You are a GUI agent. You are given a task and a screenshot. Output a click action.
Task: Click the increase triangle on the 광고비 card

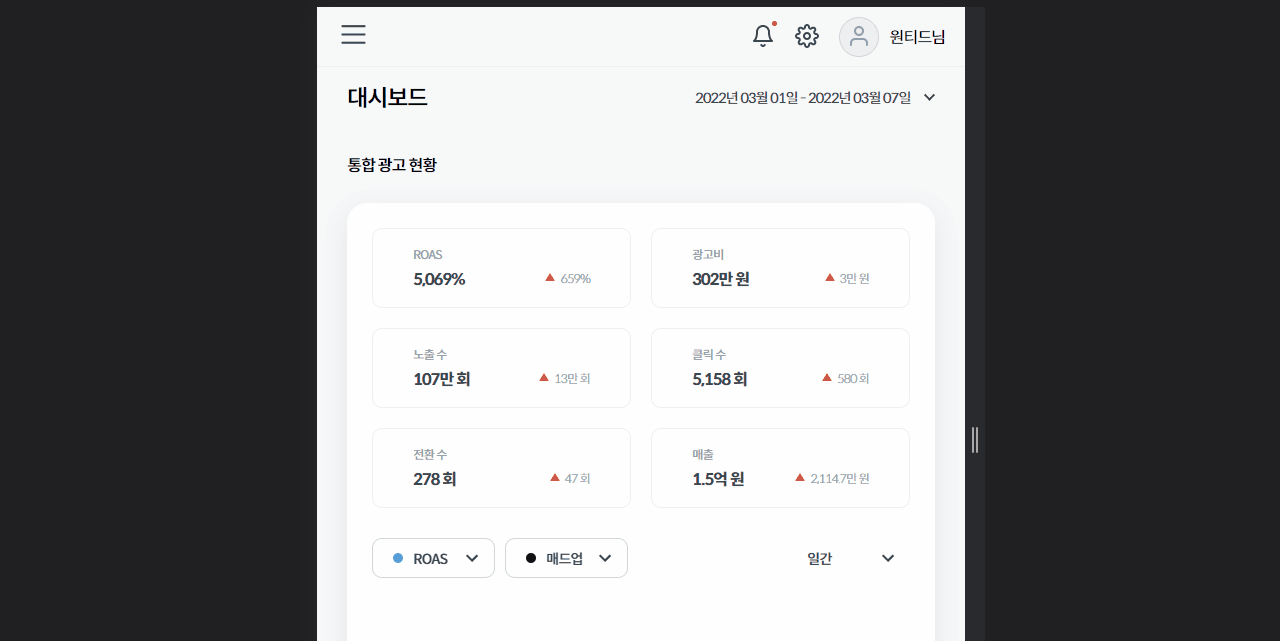click(828, 278)
